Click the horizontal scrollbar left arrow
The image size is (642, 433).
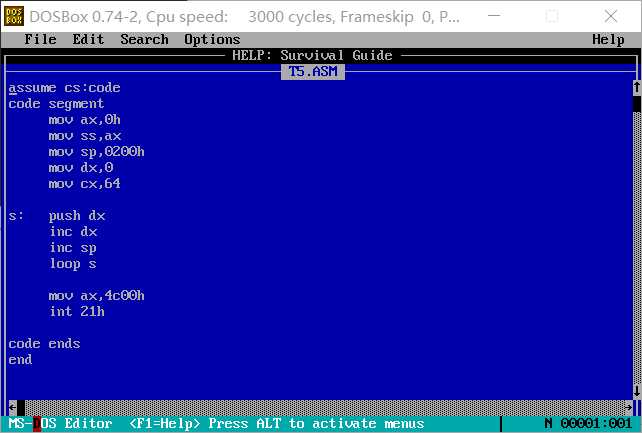12,407
